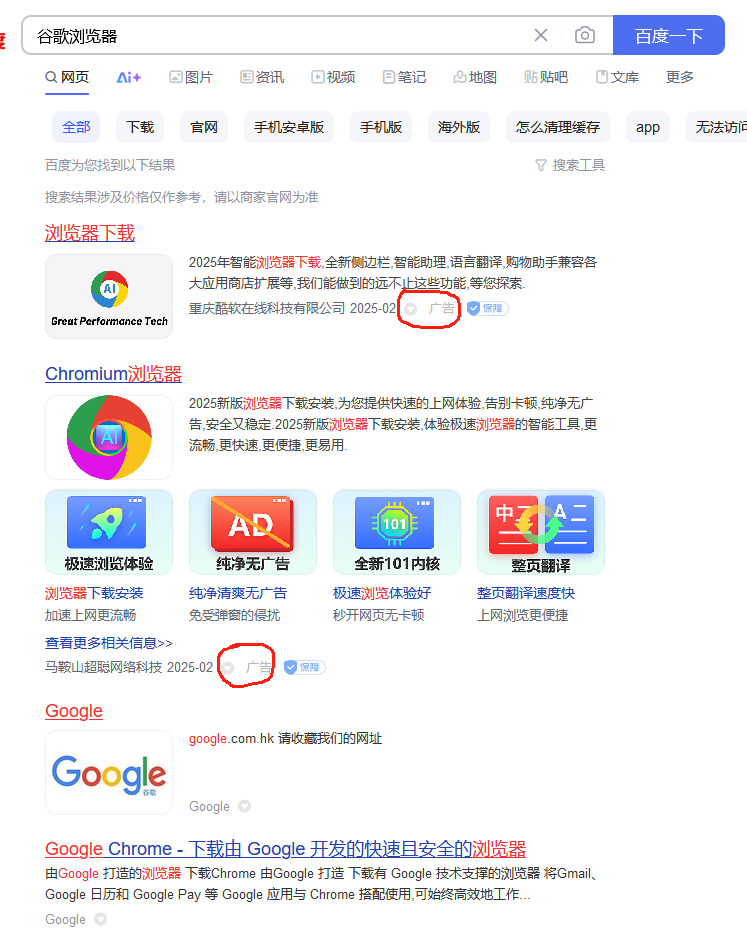747x946 pixels.
Task: Click the 百度一下 search button
Action: pyautogui.click(x=669, y=36)
